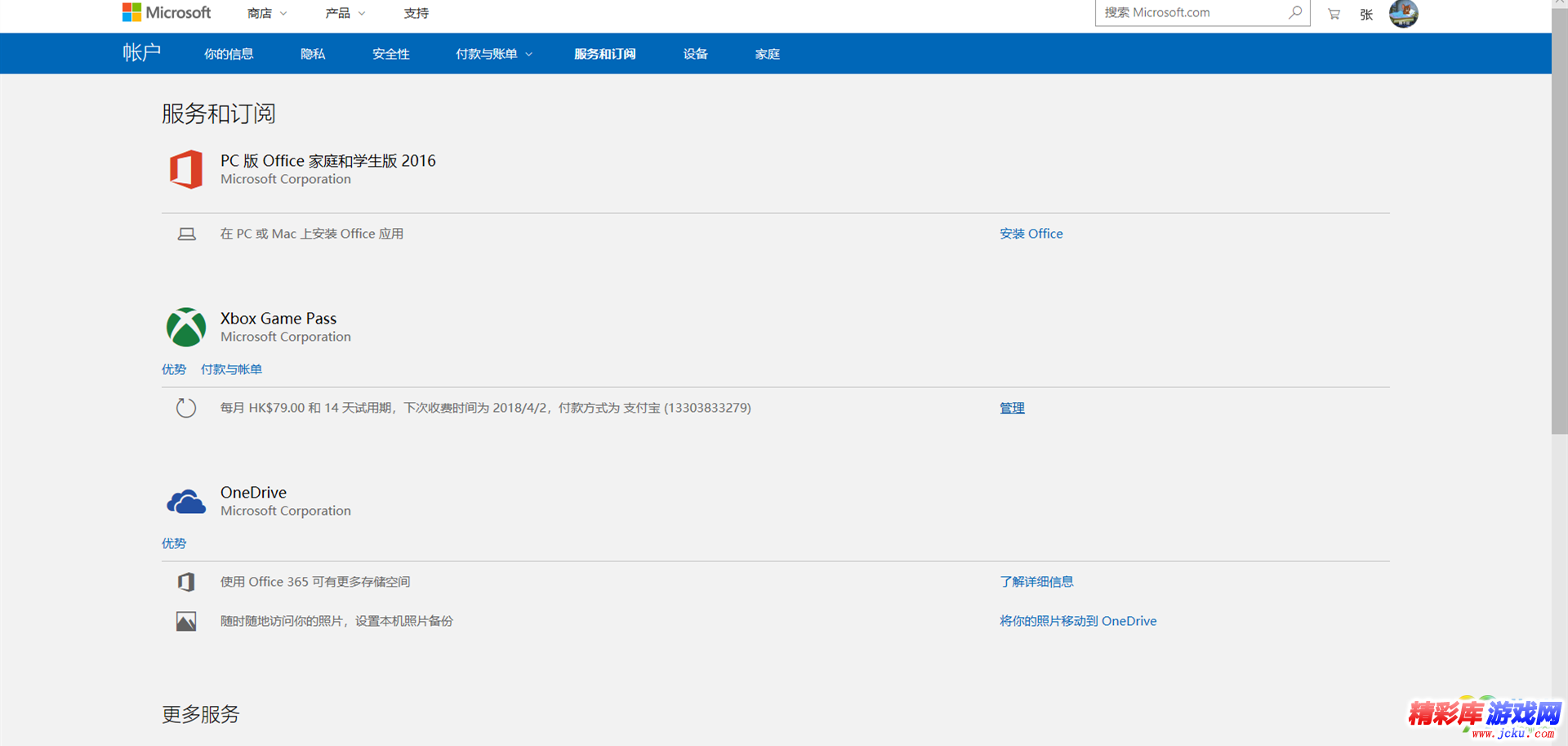Open the 设备 navigation tab
1568x746 pixels.
pyautogui.click(x=695, y=54)
